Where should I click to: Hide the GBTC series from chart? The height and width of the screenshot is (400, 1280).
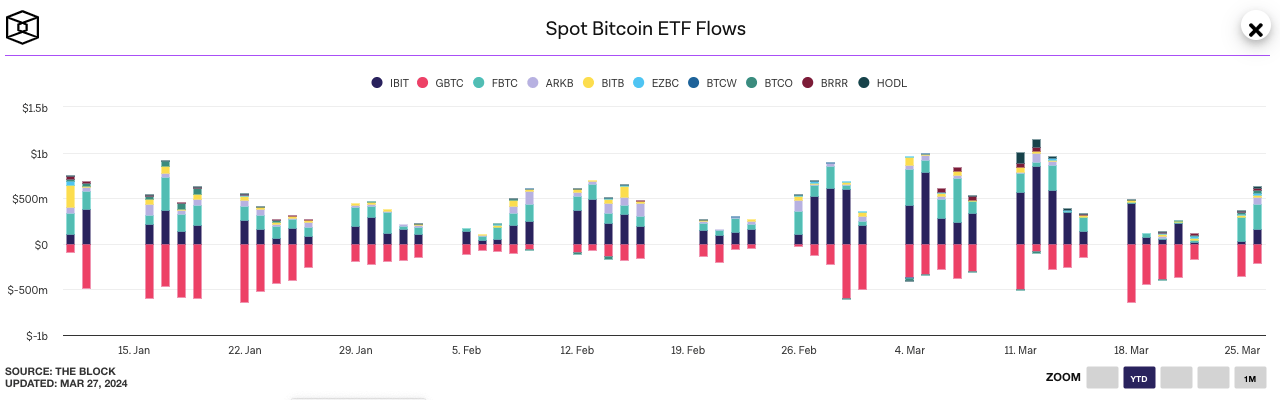pos(440,83)
